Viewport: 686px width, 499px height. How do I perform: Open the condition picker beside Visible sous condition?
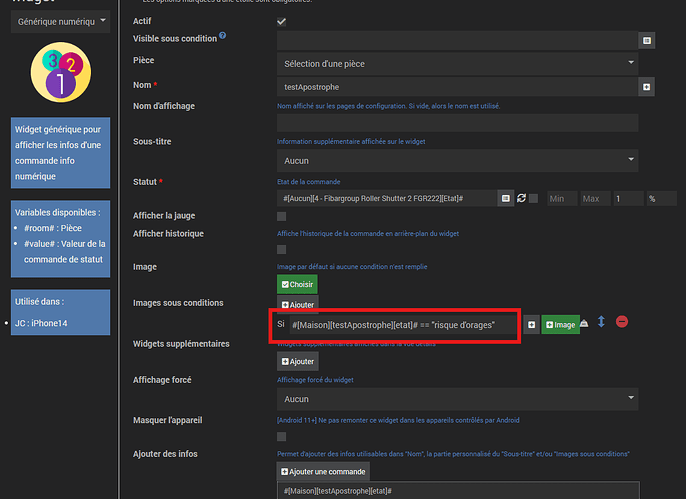coord(647,41)
